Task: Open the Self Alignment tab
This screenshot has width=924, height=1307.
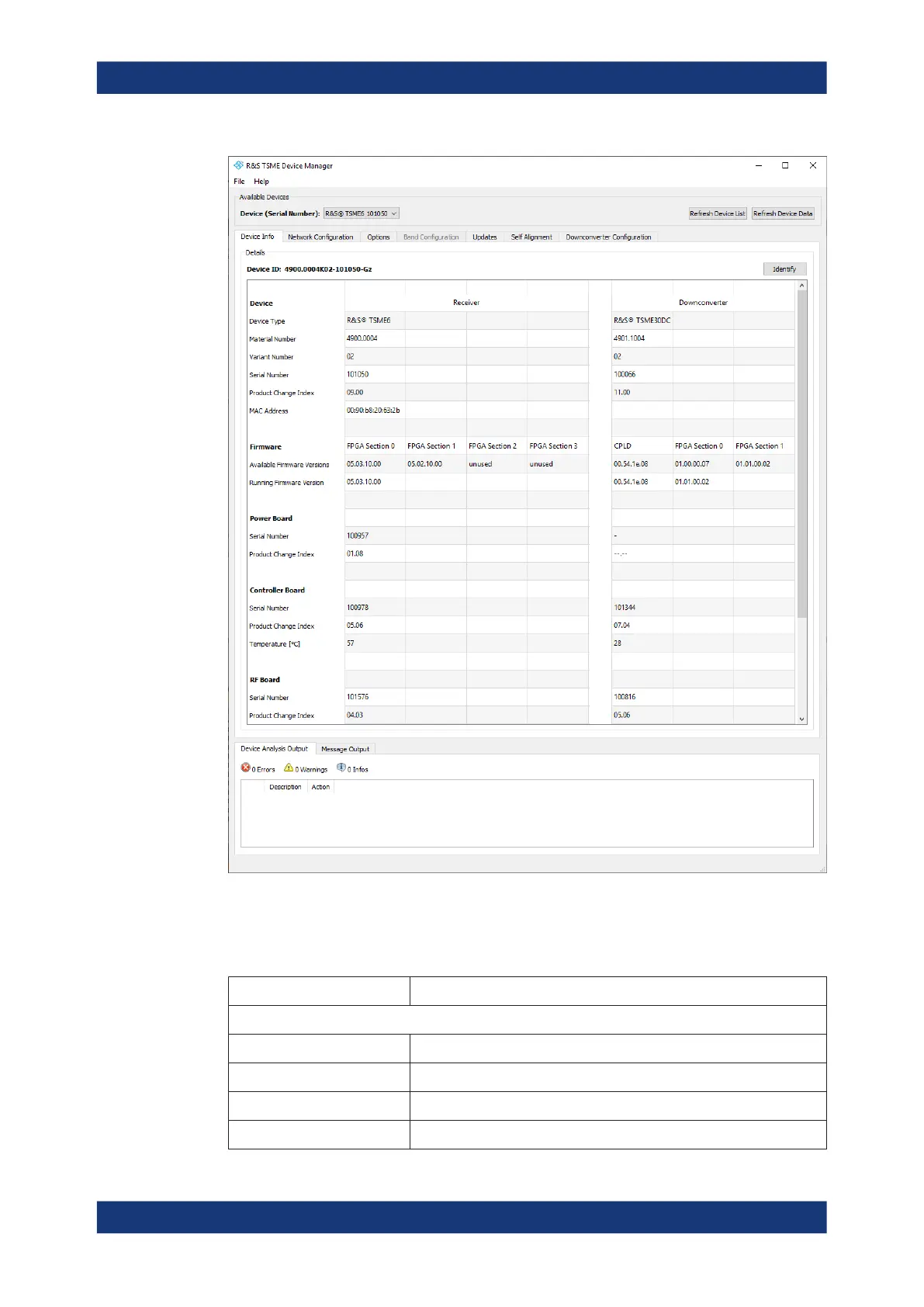Action: click(x=531, y=237)
